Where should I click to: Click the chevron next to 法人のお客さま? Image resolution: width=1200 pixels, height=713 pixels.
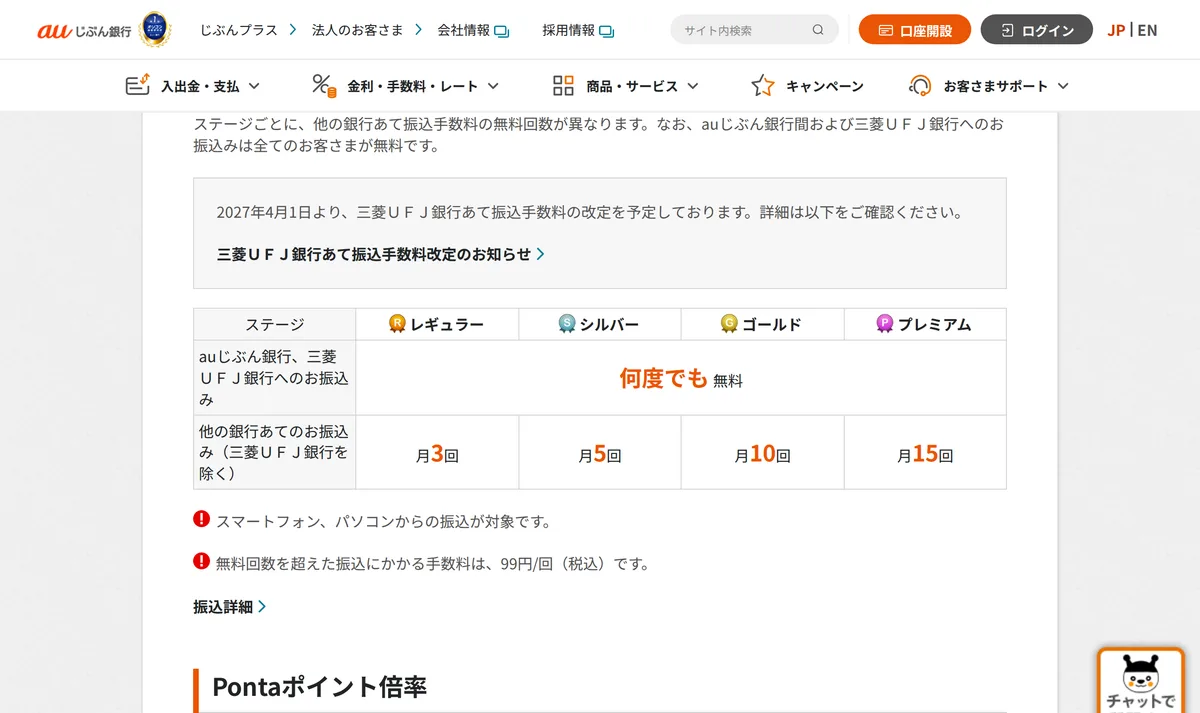(419, 29)
